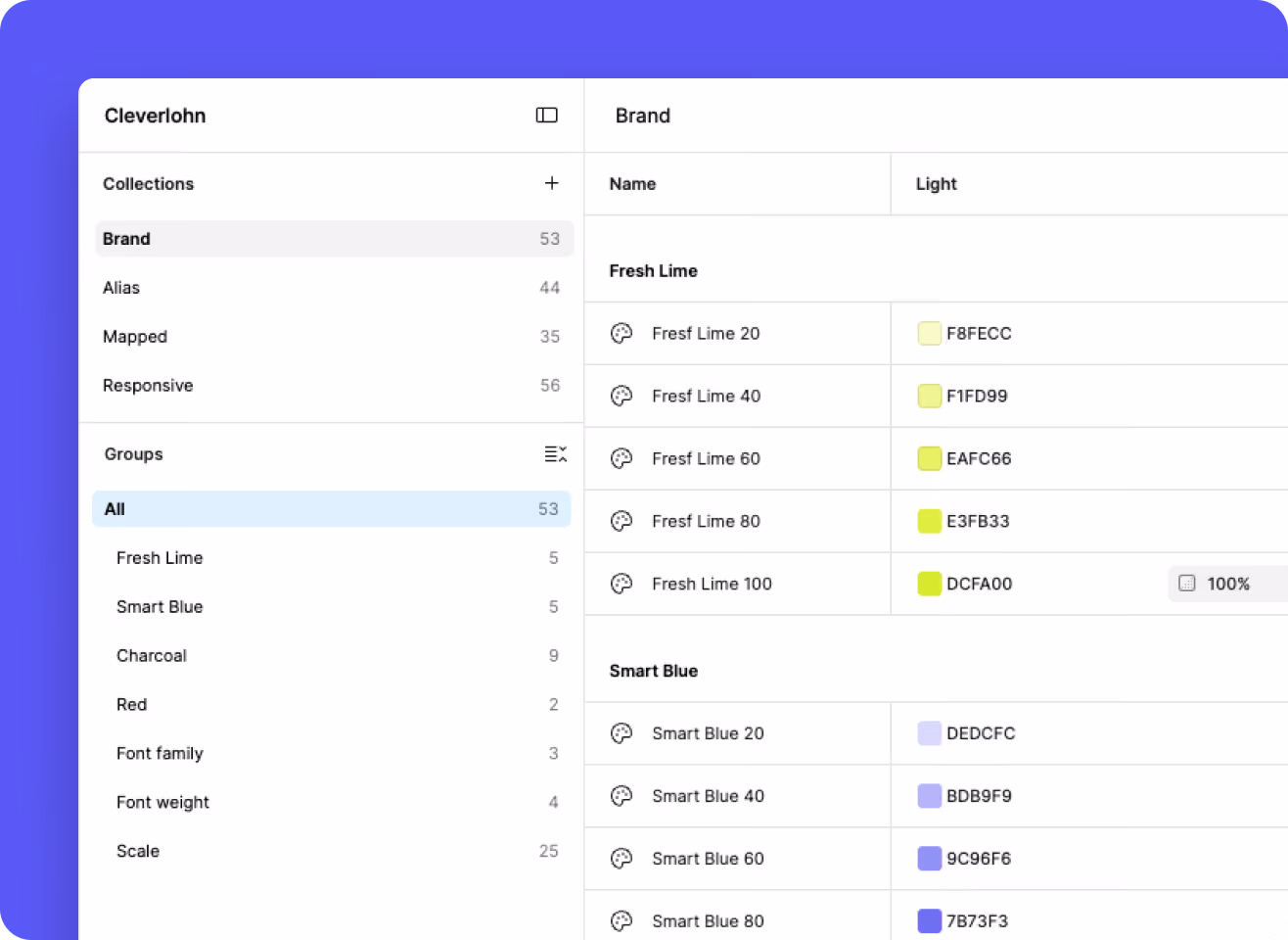Click palette icon beside Fresf Lime 80
This screenshot has width=1288, height=940.
coord(621,522)
